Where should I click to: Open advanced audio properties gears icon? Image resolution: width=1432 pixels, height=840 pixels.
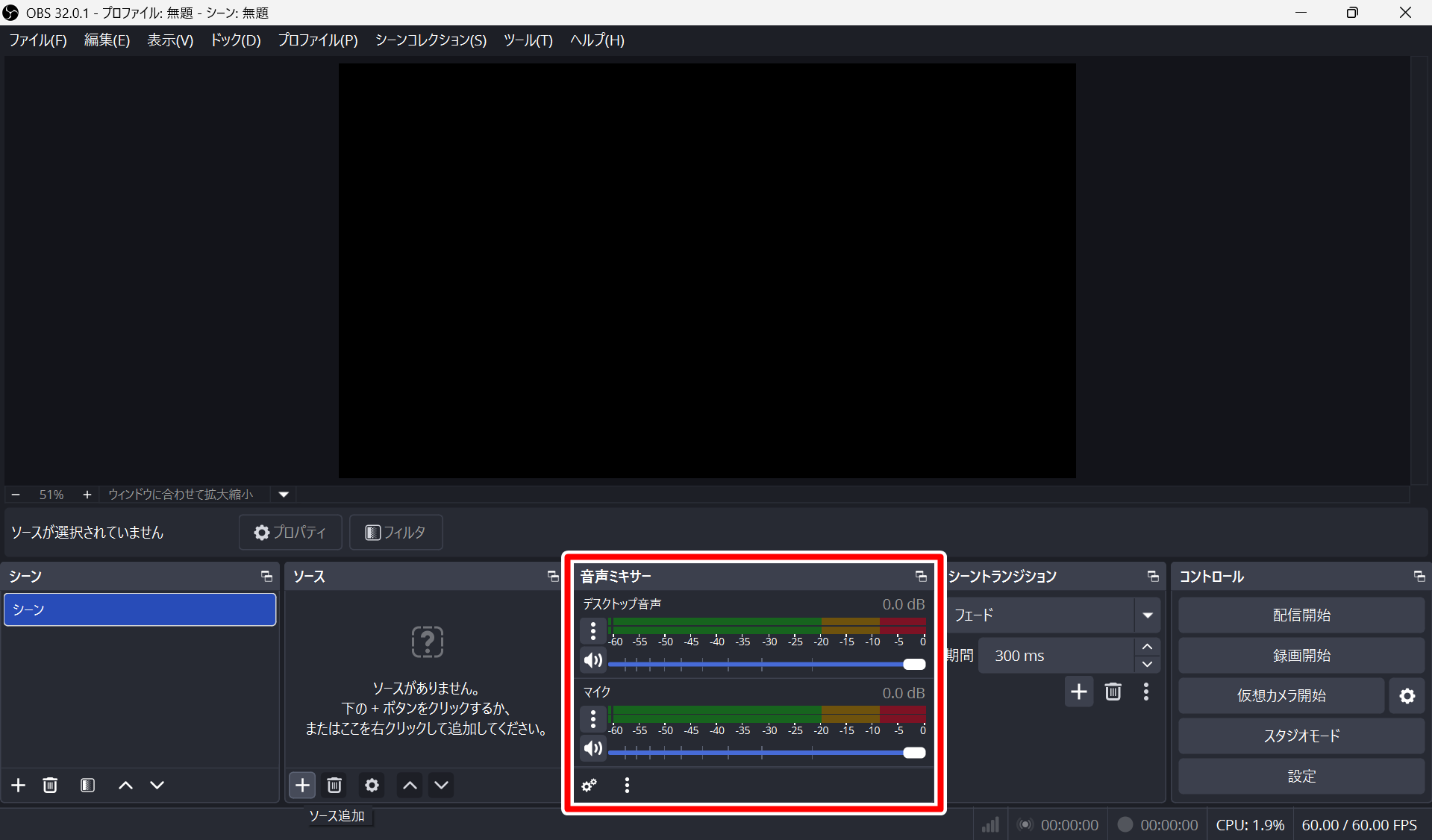[590, 785]
